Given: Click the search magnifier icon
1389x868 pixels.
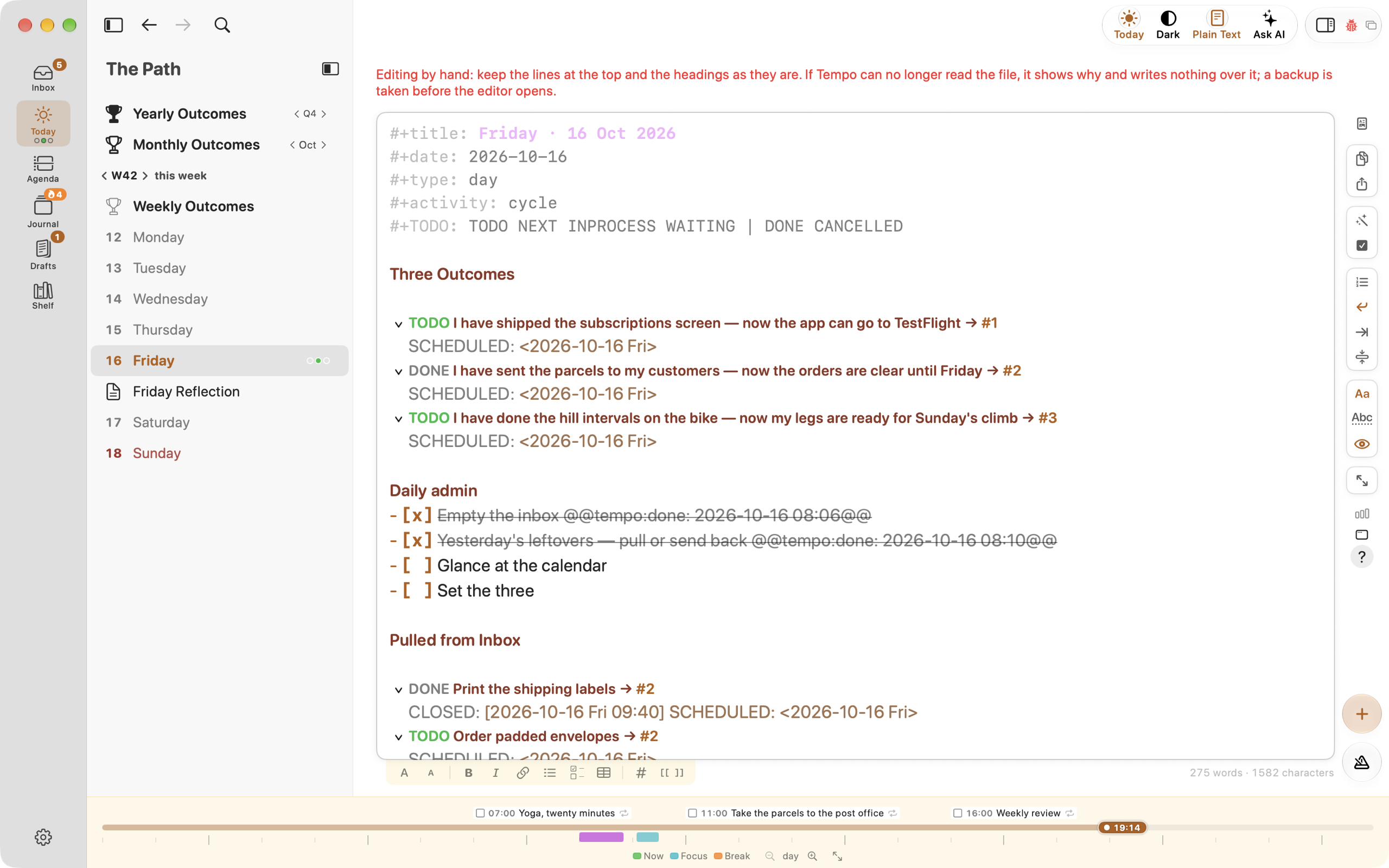Looking at the screenshot, I should tap(222, 25).
